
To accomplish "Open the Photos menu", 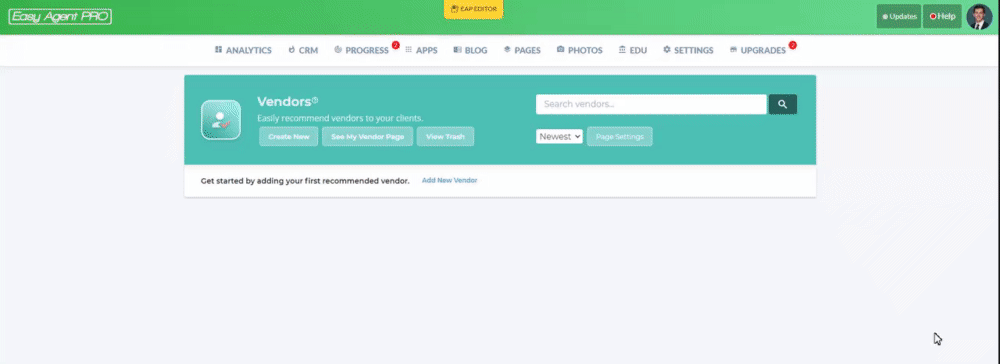I will 579,50.
